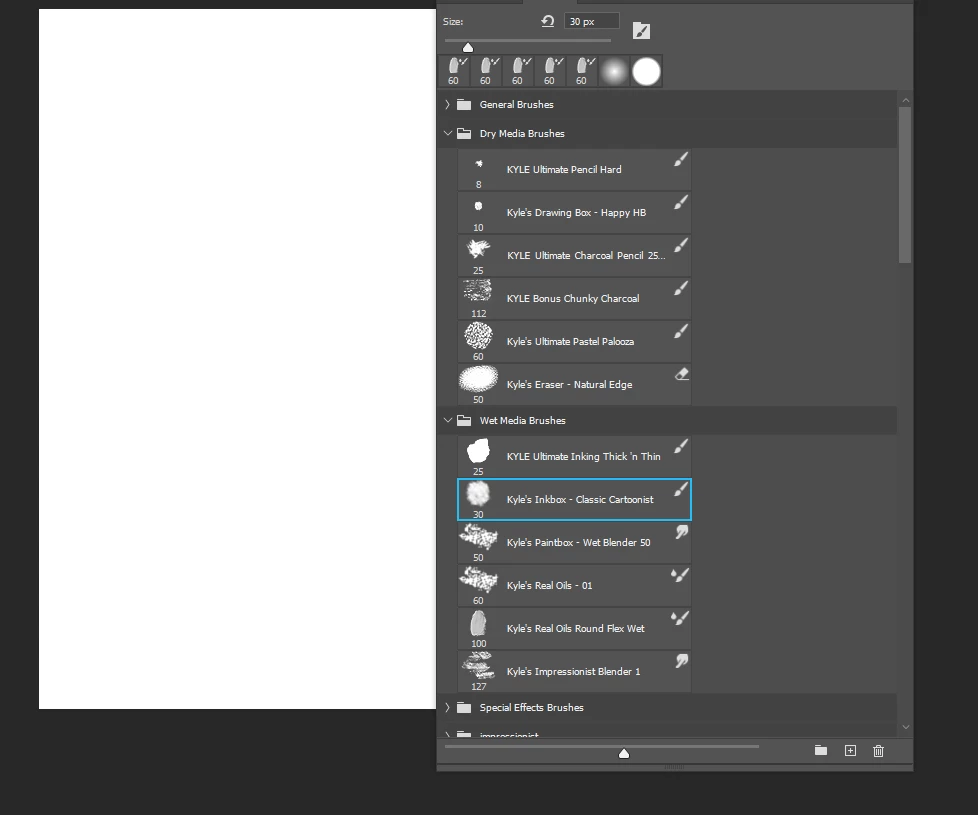Select the hard round recent brush preset
Screen dimensions: 978x815
click(x=646, y=72)
